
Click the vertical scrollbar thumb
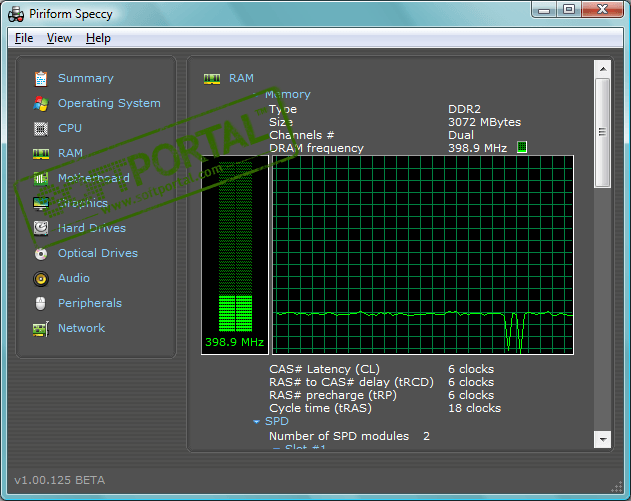[x=603, y=133]
